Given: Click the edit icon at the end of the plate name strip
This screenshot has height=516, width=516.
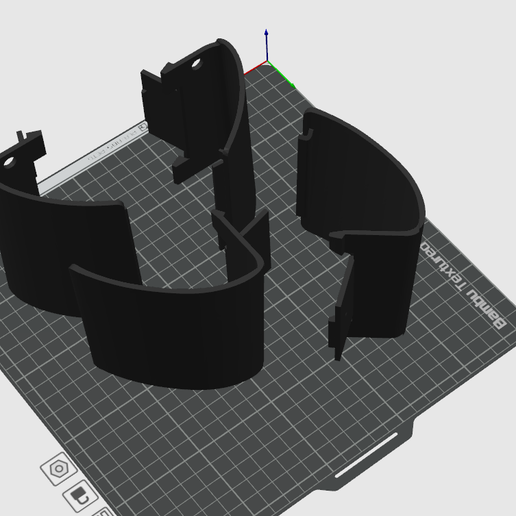Looking at the screenshot, I should click(x=143, y=127).
